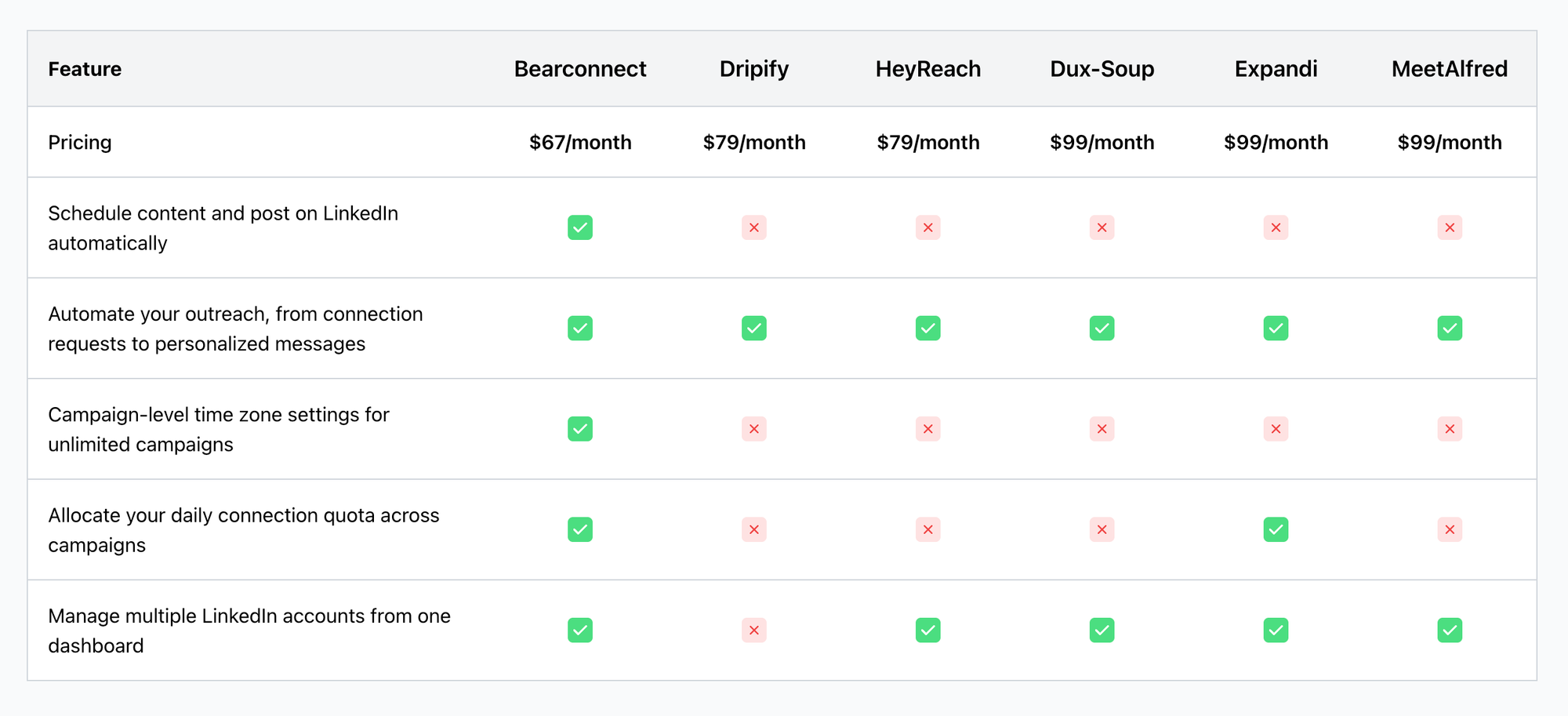Click Dux-Soup's red X for time zone settings
Image resolution: width=1568 pixels, height=716 pixels.
click(1102, 429)
